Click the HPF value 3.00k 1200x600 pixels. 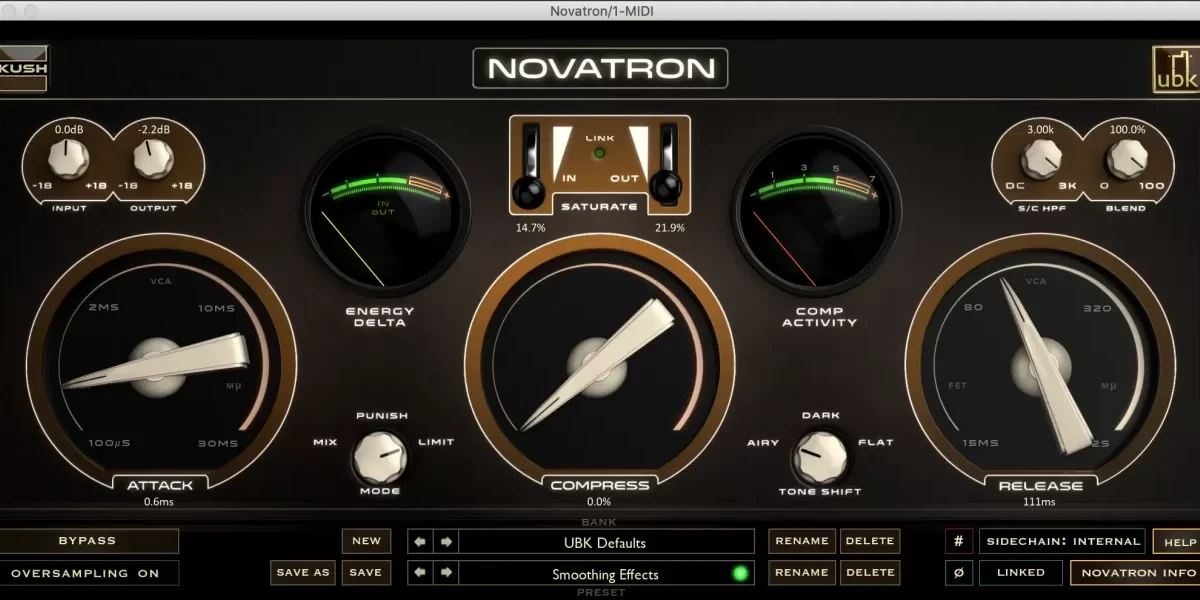(1040, 130)
